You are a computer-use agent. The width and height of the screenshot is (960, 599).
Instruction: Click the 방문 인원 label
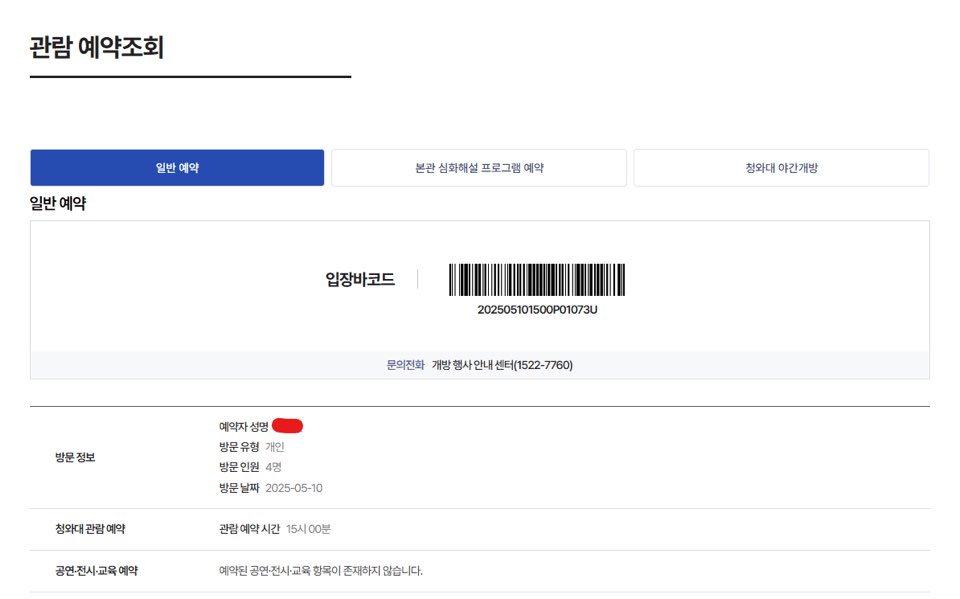point(239,467)
